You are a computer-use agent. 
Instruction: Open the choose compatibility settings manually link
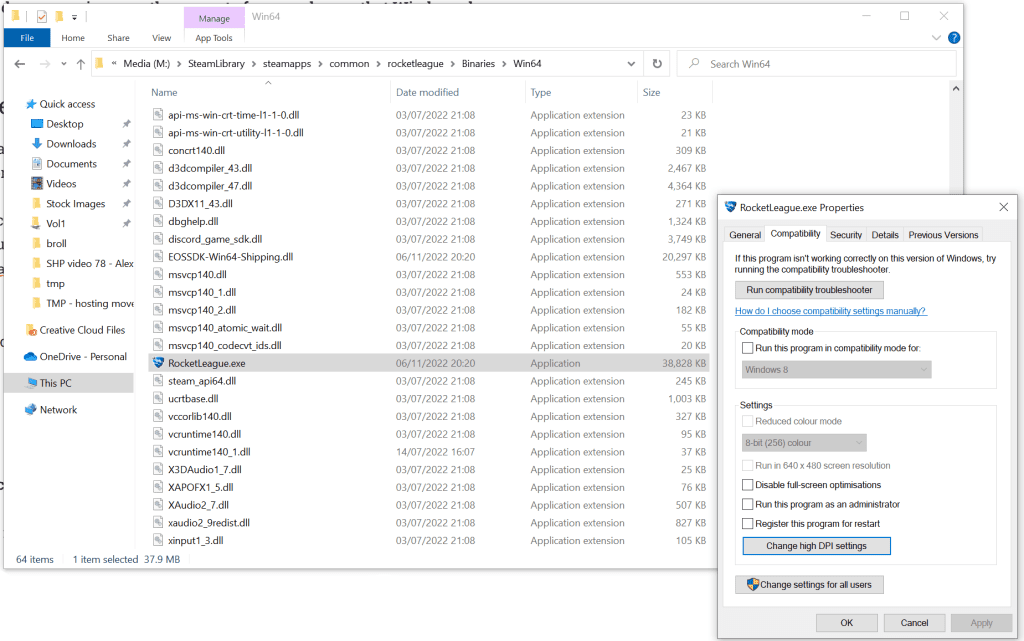click(830, 311)
